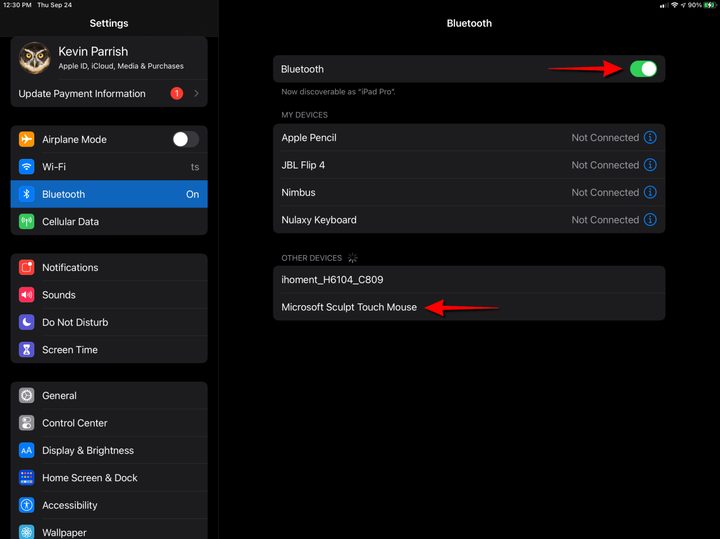Open Notifications settings

point(109,267)
